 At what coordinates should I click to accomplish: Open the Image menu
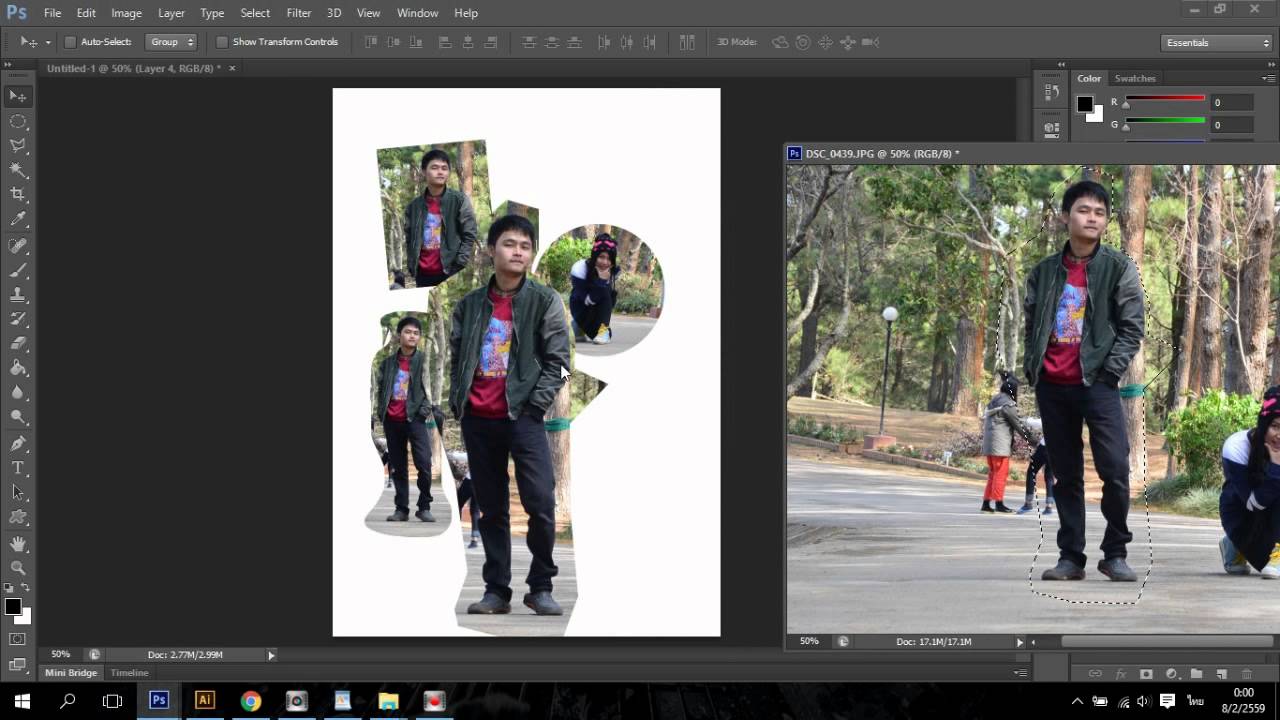[126, 13]
